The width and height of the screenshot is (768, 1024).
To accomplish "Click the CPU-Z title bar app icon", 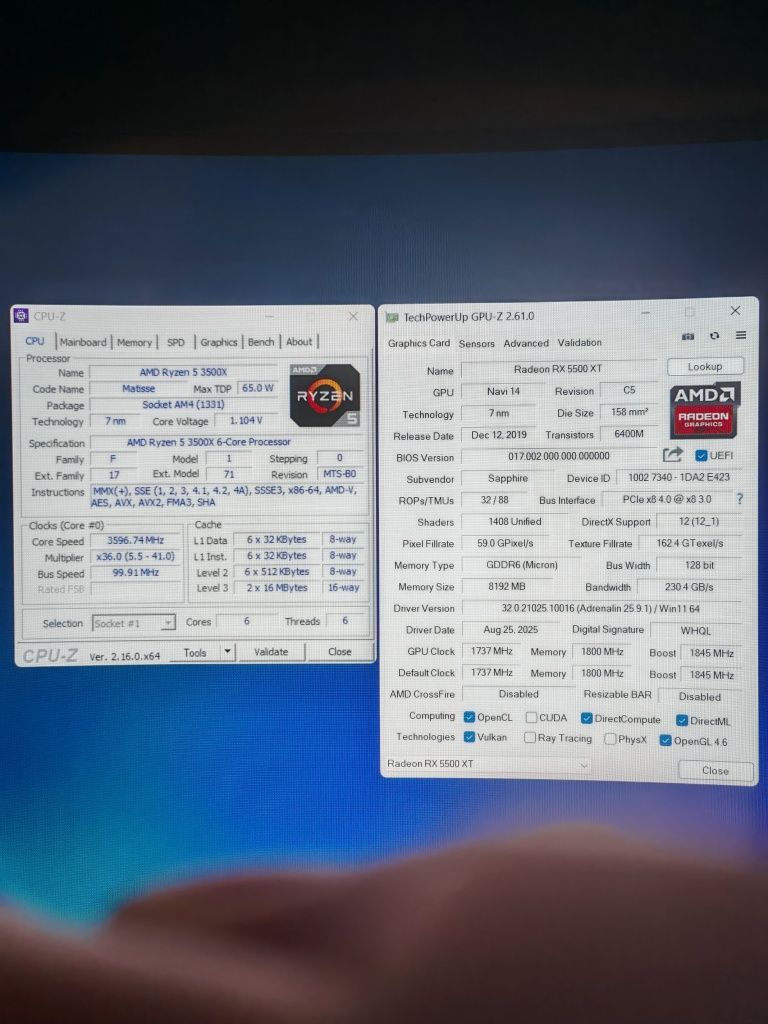I will coord(21,316).
